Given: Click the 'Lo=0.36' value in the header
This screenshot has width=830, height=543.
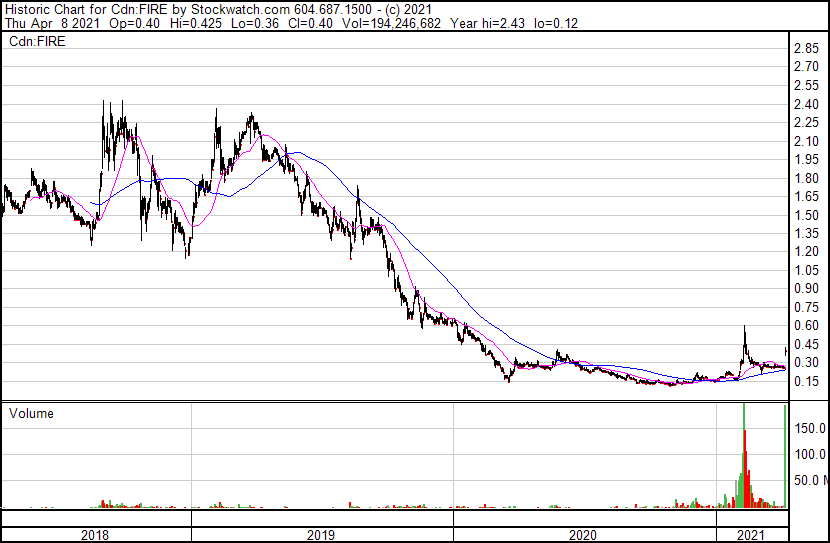Looking at the screenshot, I should coord(255,23).
